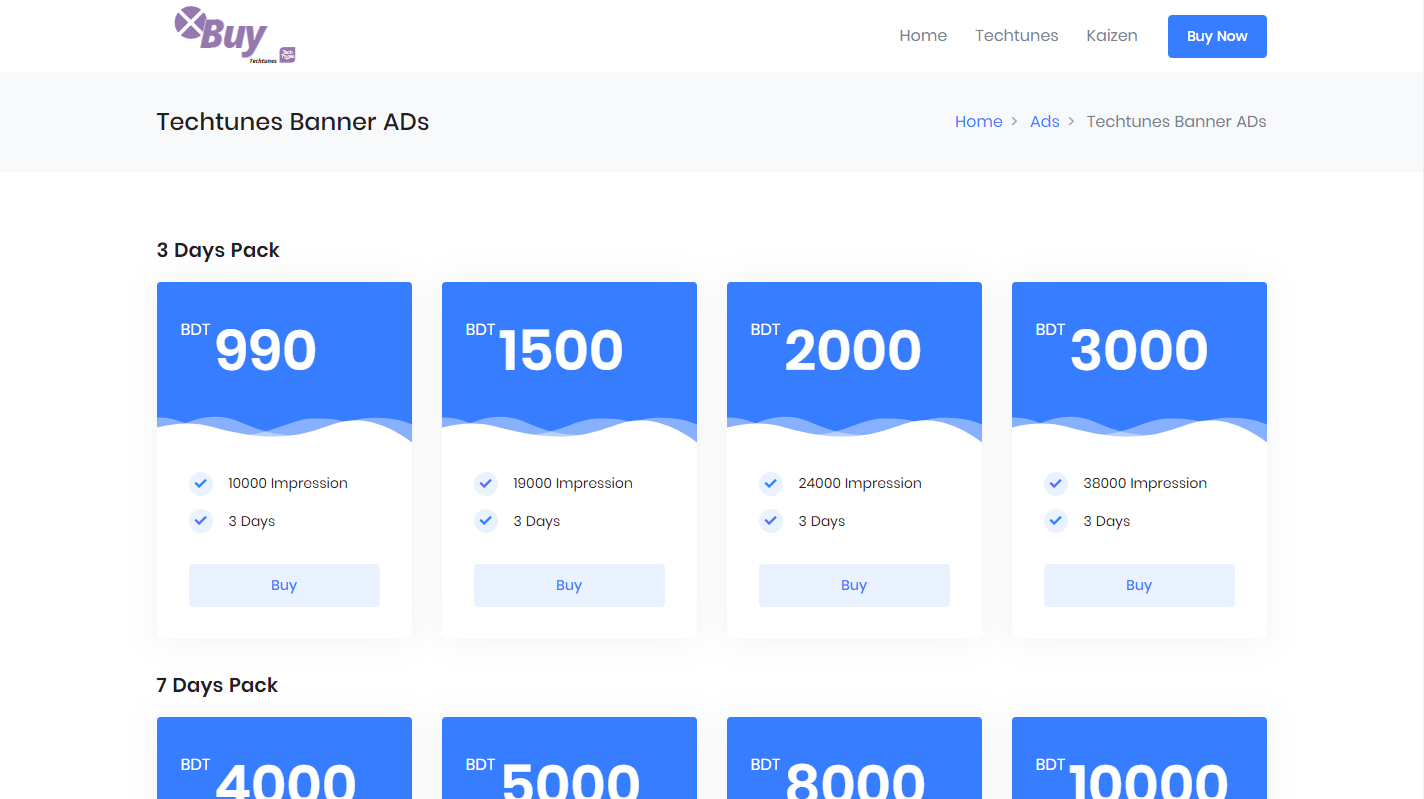
Task: Click the 10000 Impression text
Action: (x=288, y=484)
